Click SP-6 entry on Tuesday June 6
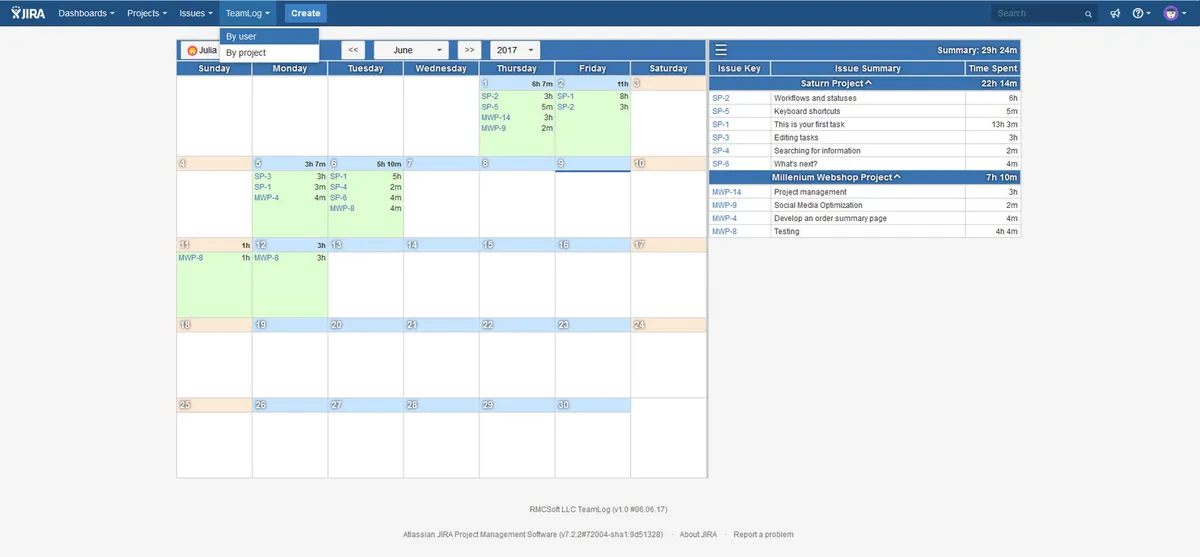 point(339,197)
